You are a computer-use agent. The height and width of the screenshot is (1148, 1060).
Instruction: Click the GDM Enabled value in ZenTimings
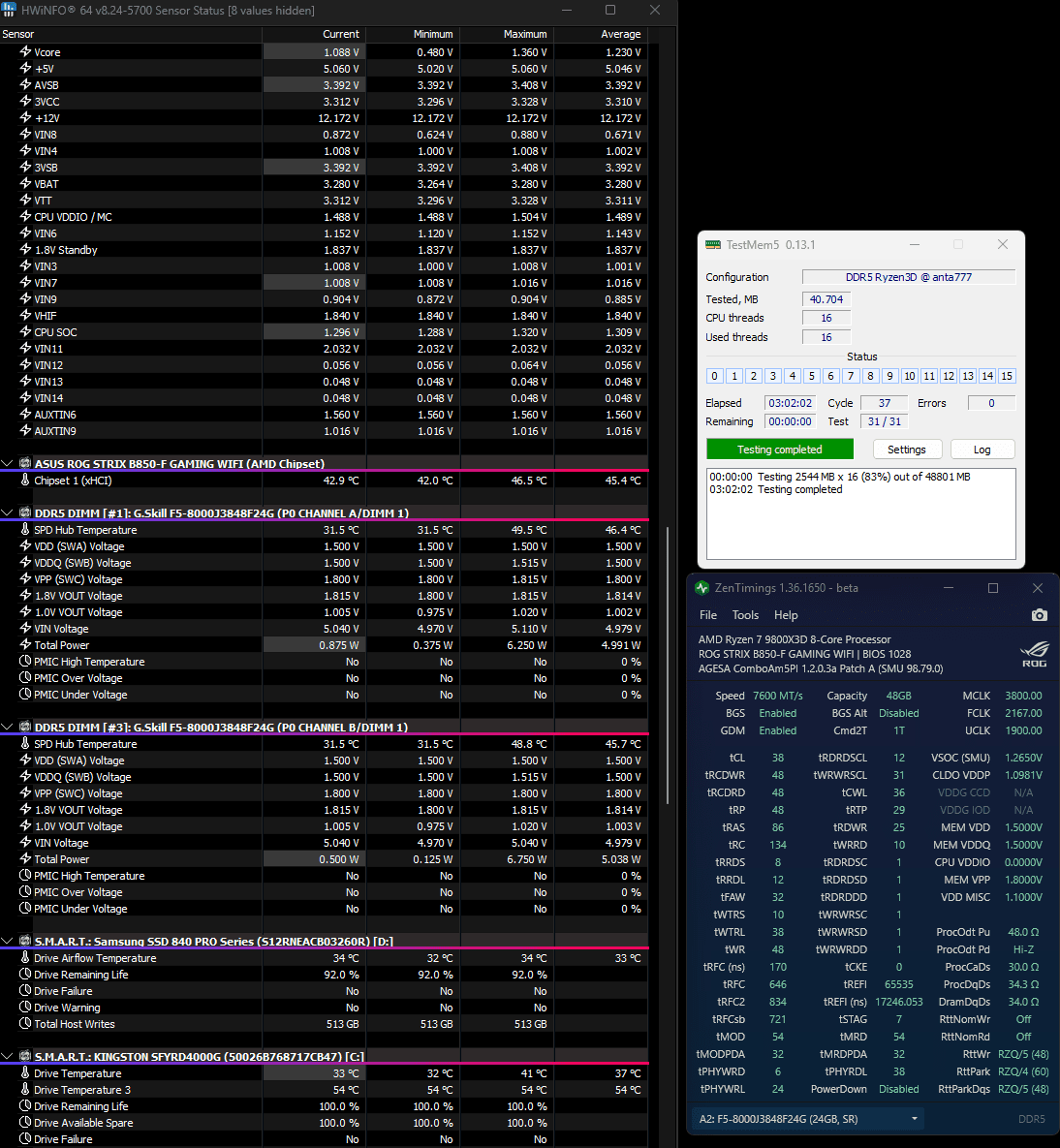[x=777, y=730]
